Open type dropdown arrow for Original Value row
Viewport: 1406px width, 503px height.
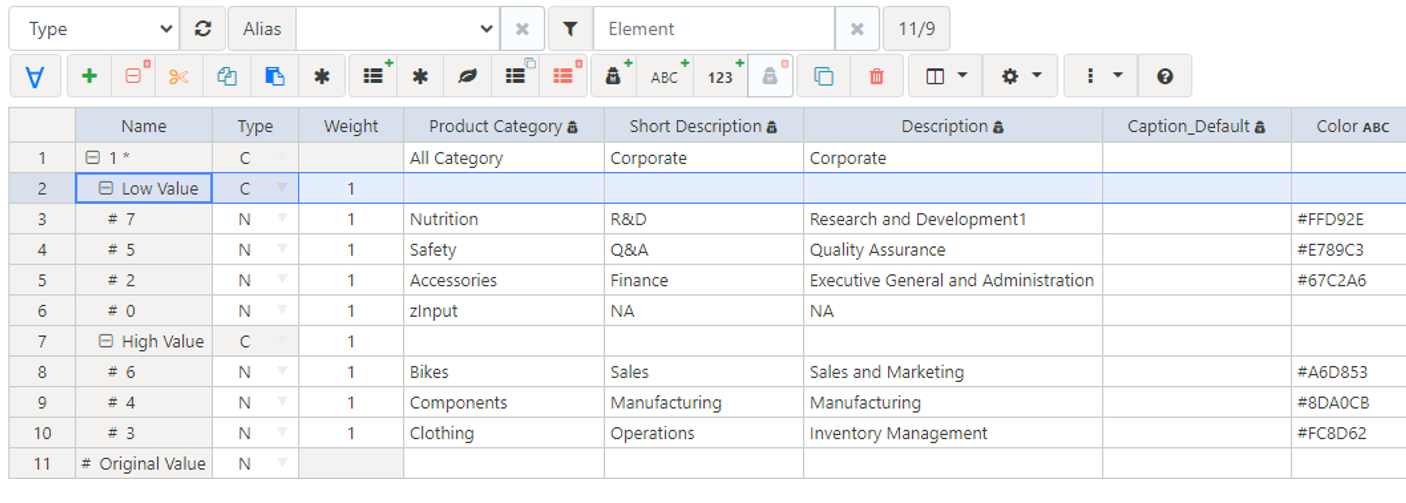point(282,463)
